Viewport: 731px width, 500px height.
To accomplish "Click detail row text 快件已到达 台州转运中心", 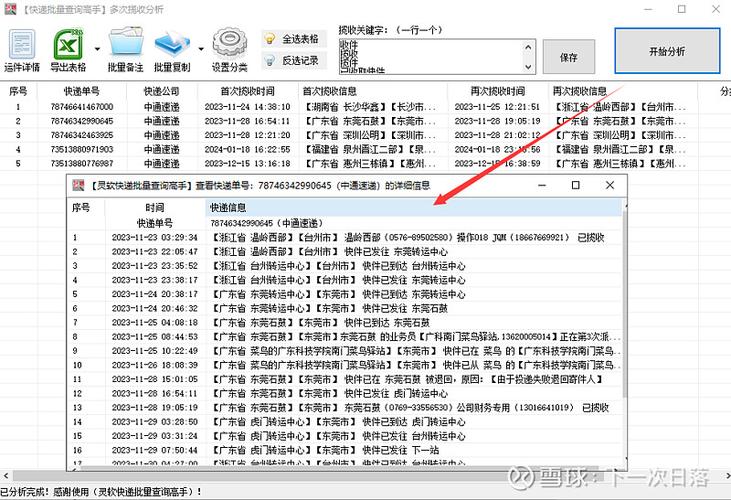I will [414, 266].
